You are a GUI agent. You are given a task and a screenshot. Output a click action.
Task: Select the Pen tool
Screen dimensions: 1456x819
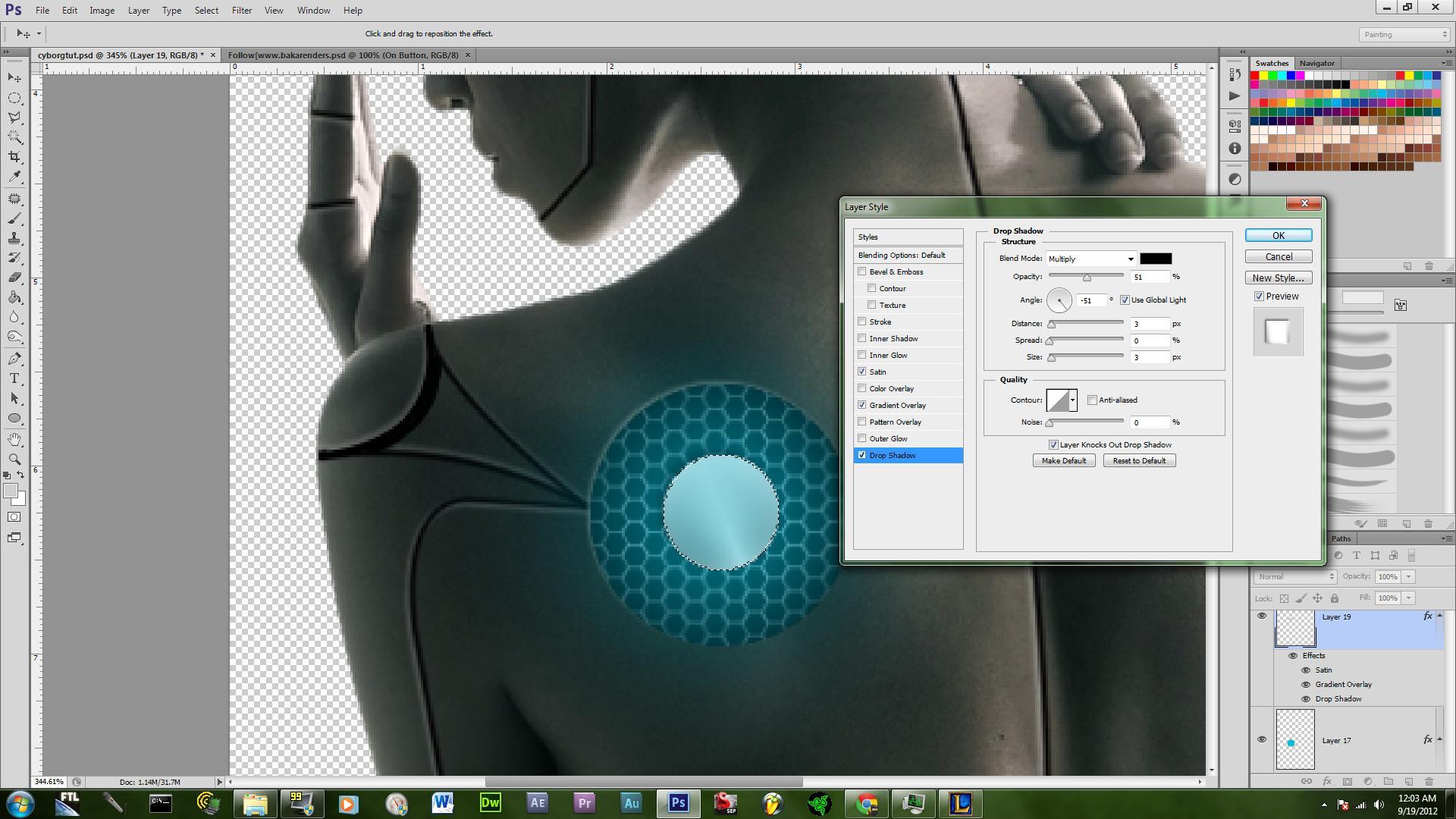pos(14,359)
